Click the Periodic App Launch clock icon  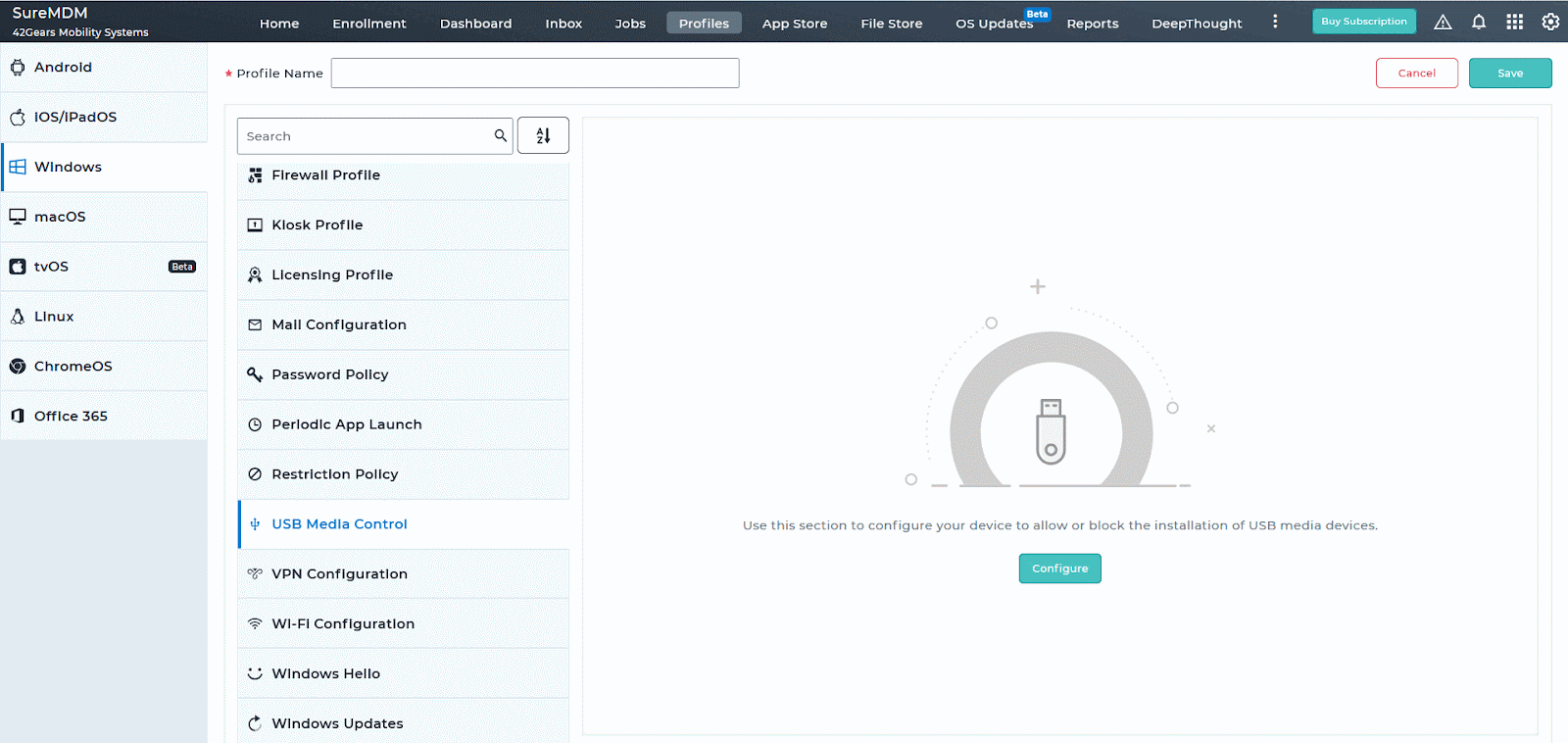coord(255,424)
